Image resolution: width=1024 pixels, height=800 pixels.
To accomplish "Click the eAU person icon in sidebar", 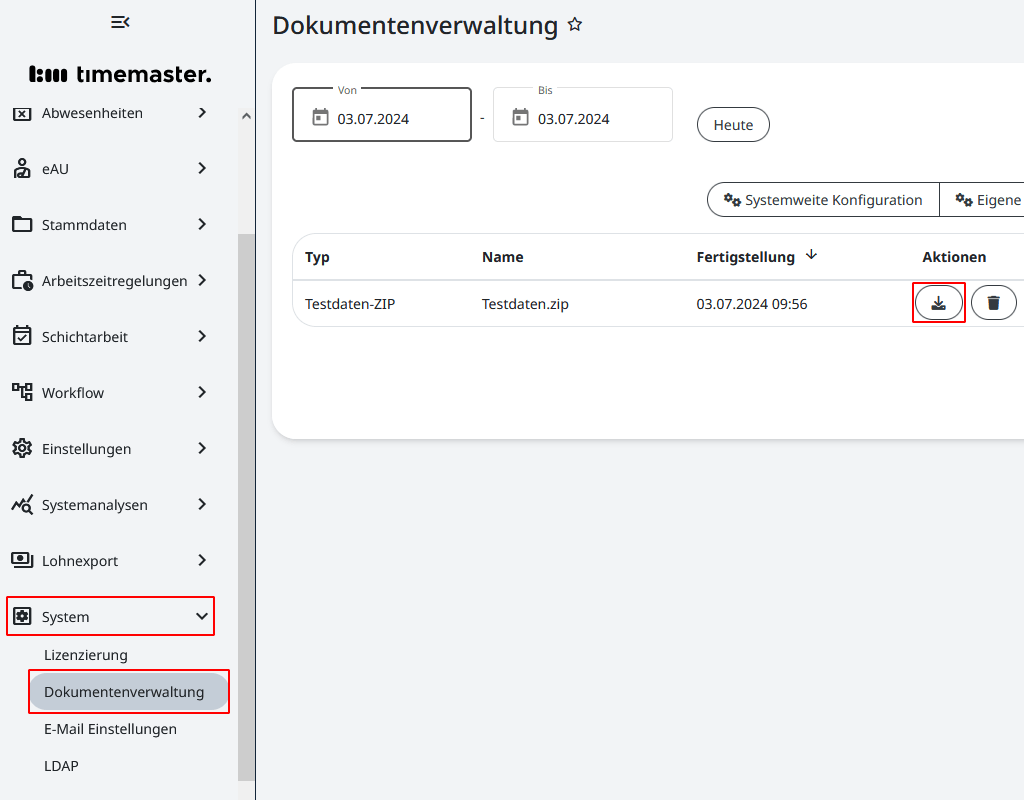I will (x=22, y=169).
